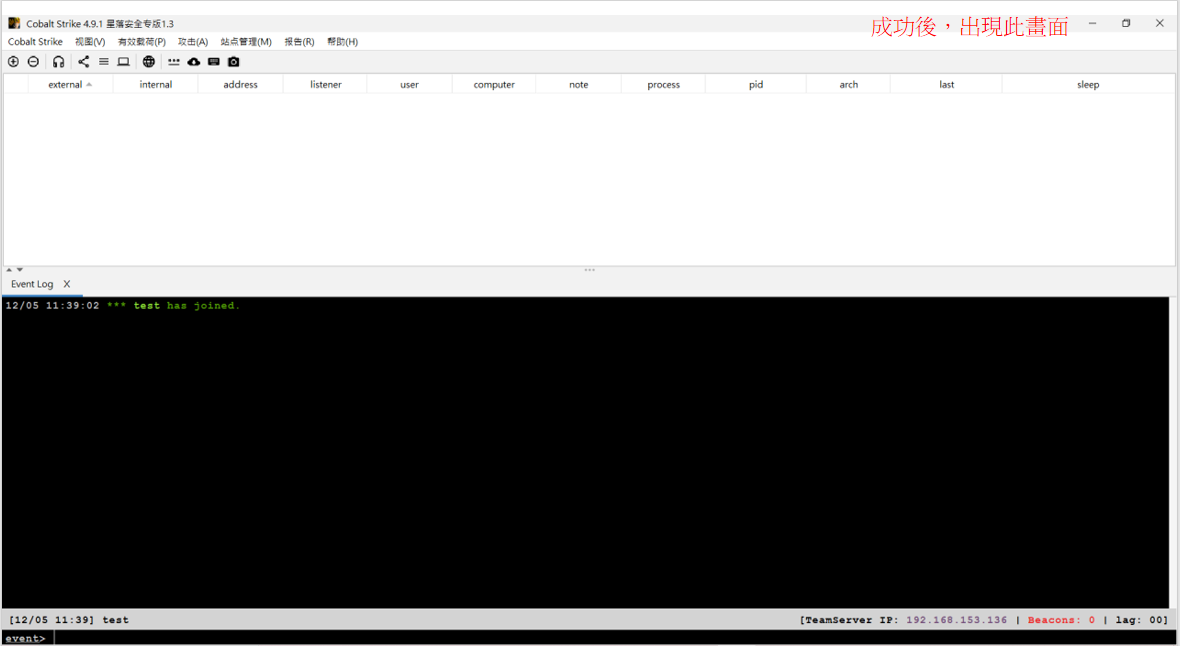Sort by the external column header
This screenshot has width=1180, height=646.
click(70, 84)
